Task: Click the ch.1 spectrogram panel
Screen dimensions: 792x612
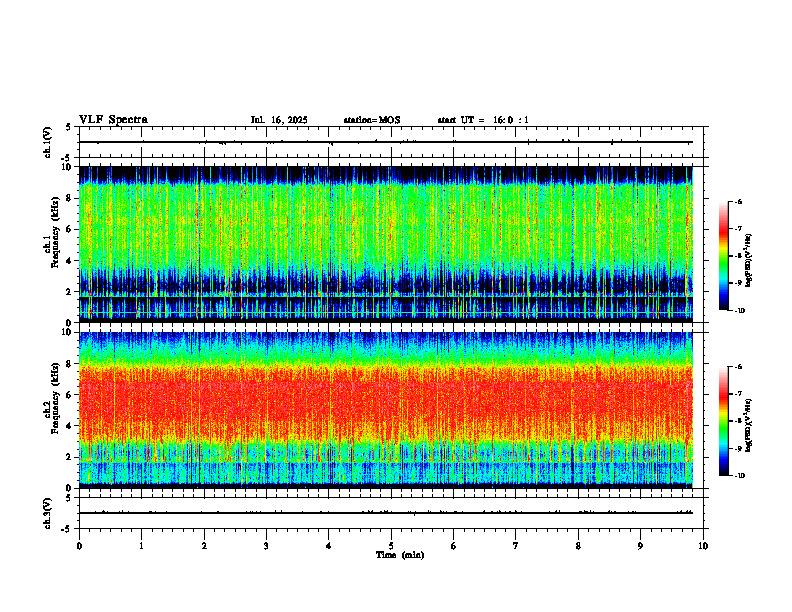Action: click(385, 244)
